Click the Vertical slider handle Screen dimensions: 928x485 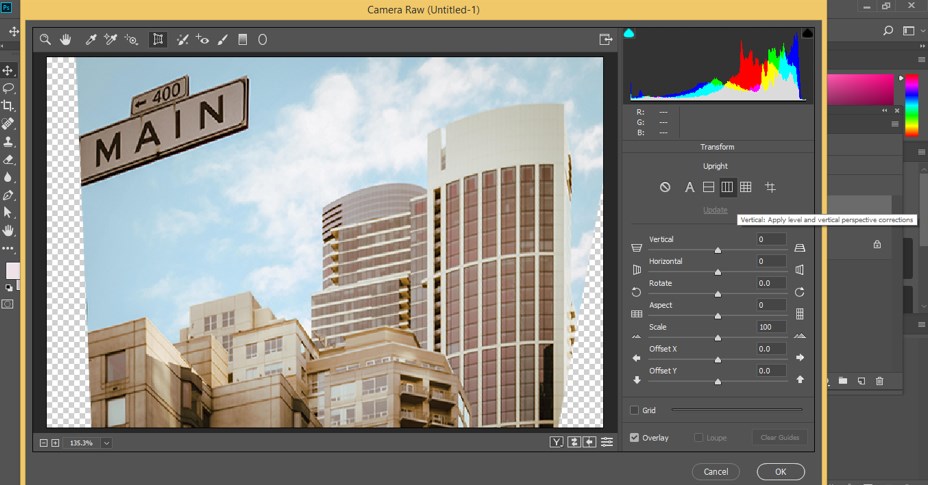(717, 249)
